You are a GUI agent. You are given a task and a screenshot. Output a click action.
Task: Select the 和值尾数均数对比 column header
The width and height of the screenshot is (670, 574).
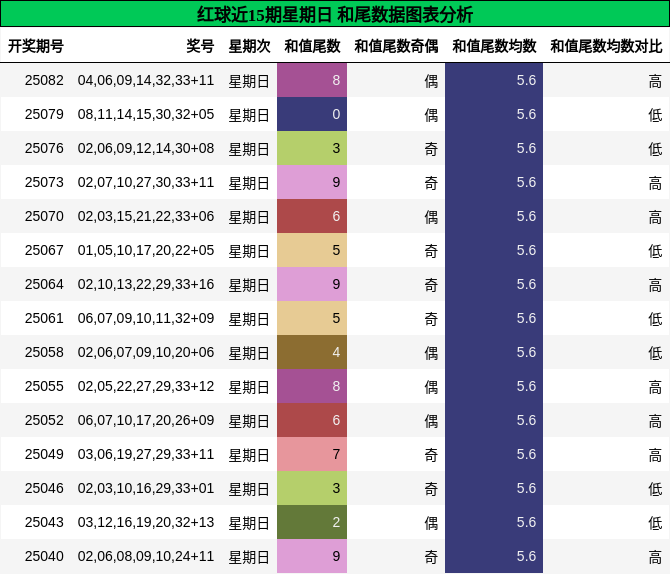coord(606,46)
